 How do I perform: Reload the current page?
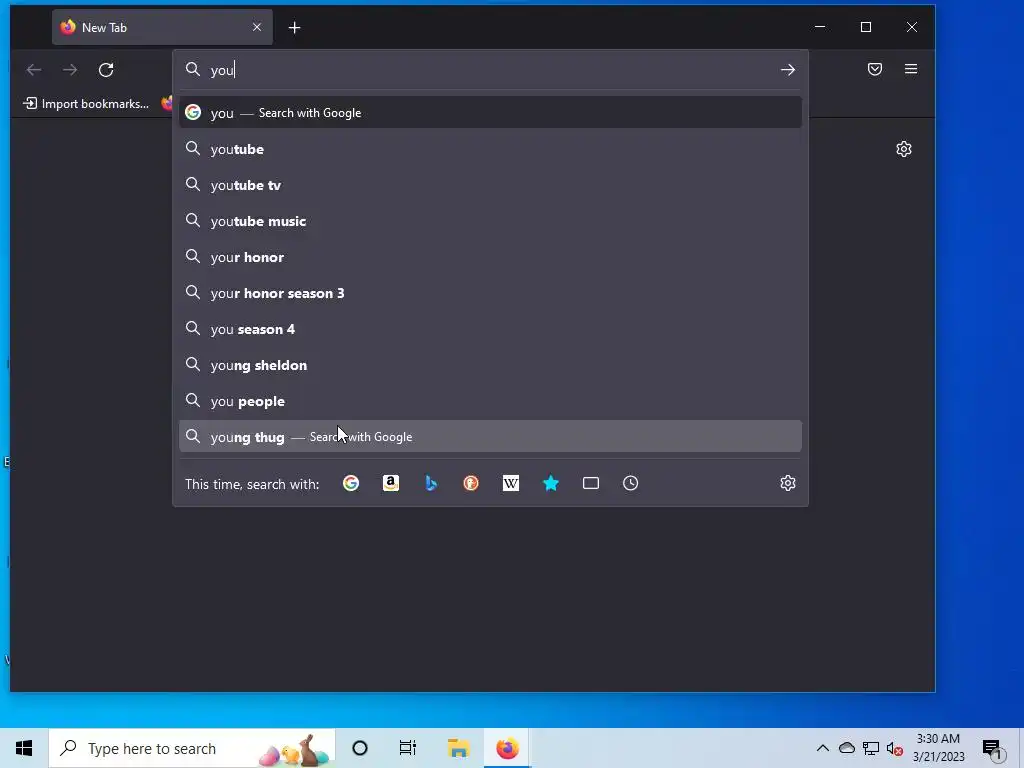click(x=106, y=69)
